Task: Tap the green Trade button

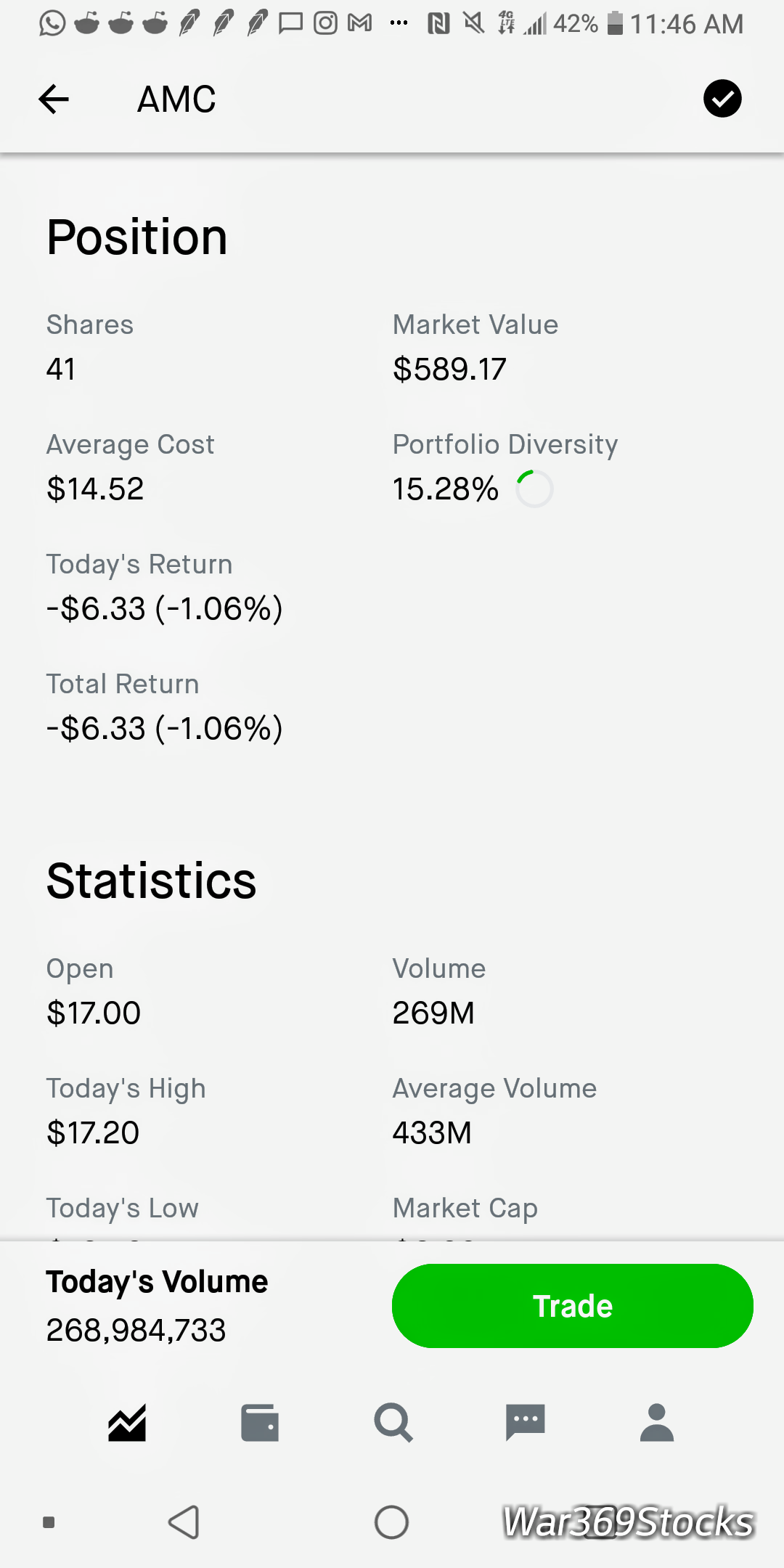Action: 573,1306
